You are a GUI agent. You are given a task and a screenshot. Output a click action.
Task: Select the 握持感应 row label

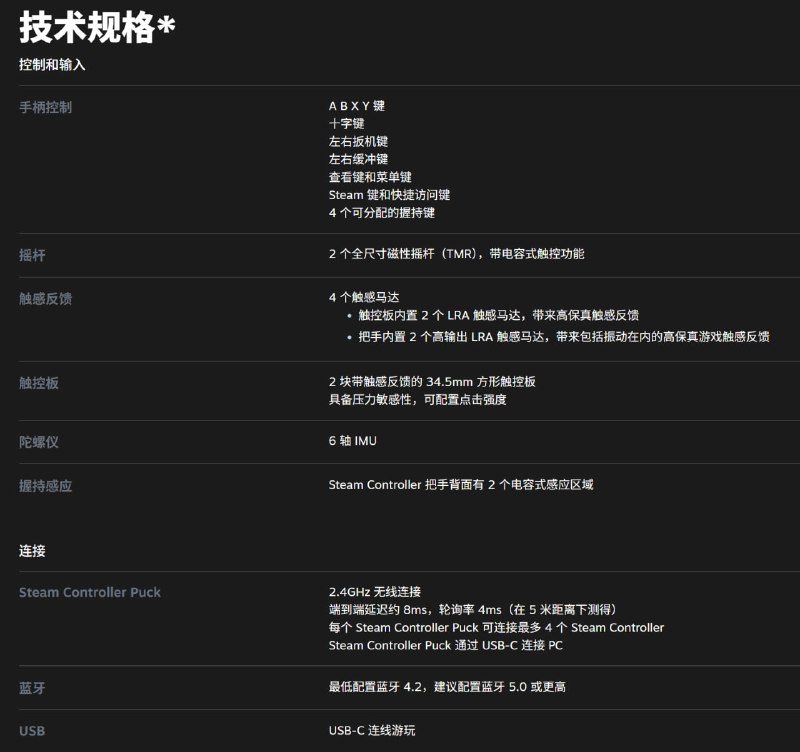pyautogui.click(x=45, y=486)
